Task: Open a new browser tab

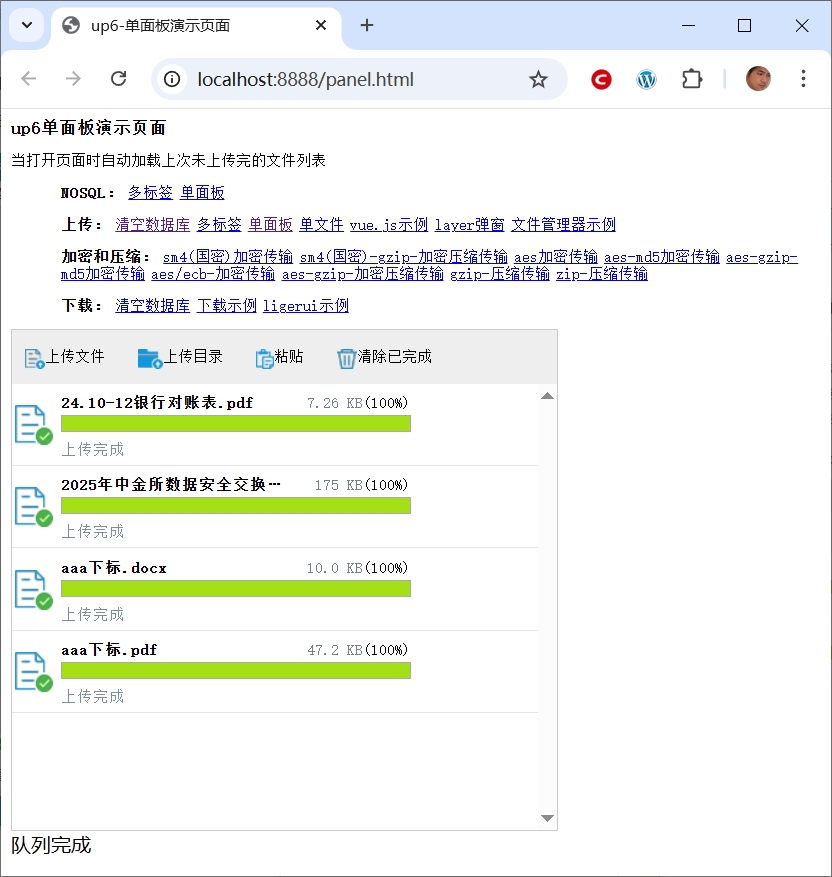Action: pyautogui.click(x=367, y=26)
